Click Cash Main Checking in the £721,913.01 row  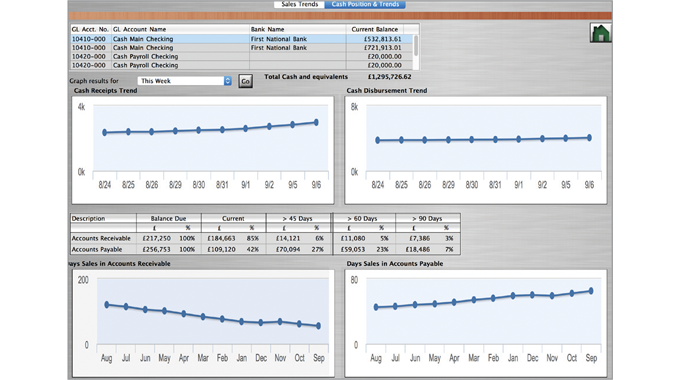click(143, 47)
